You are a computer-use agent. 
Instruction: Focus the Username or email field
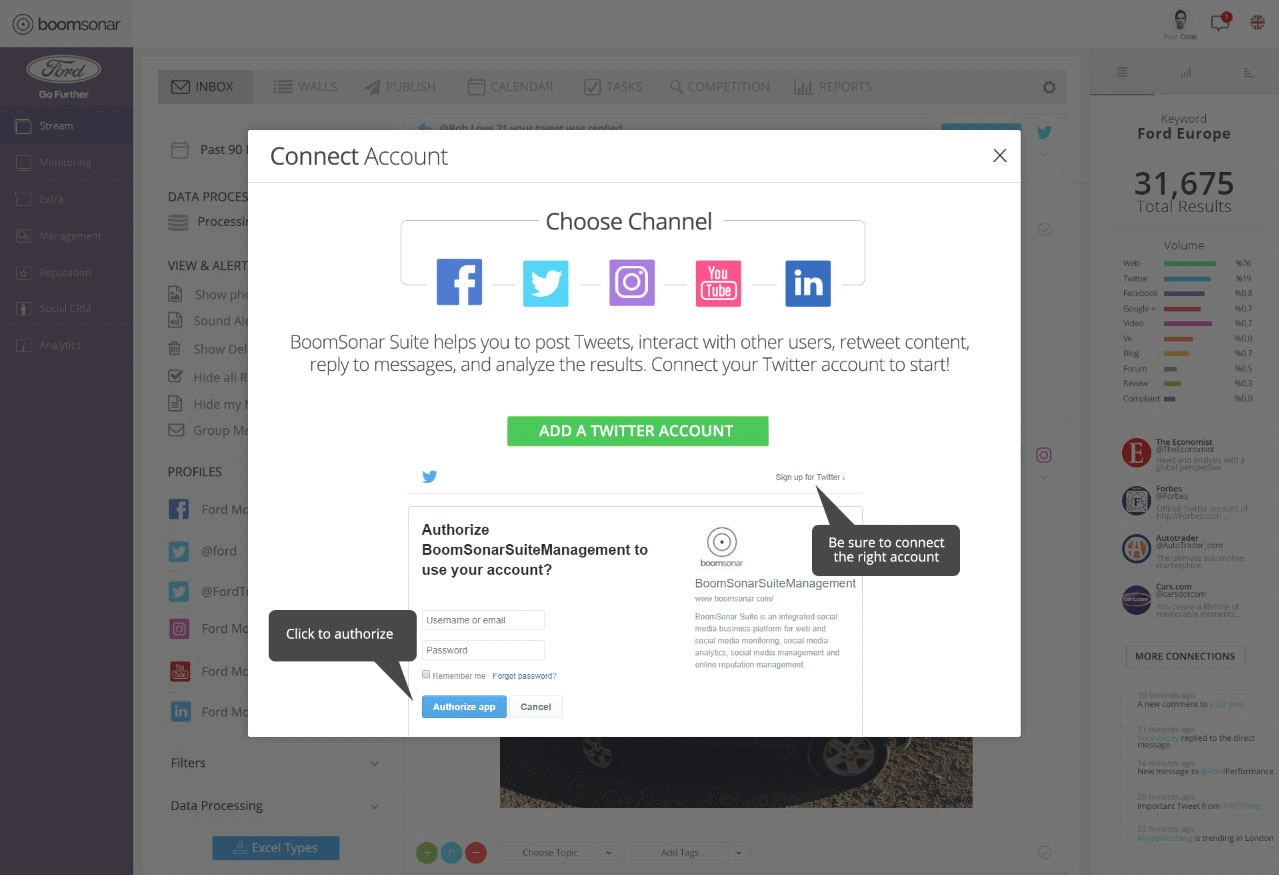click(x=483, y=620)
